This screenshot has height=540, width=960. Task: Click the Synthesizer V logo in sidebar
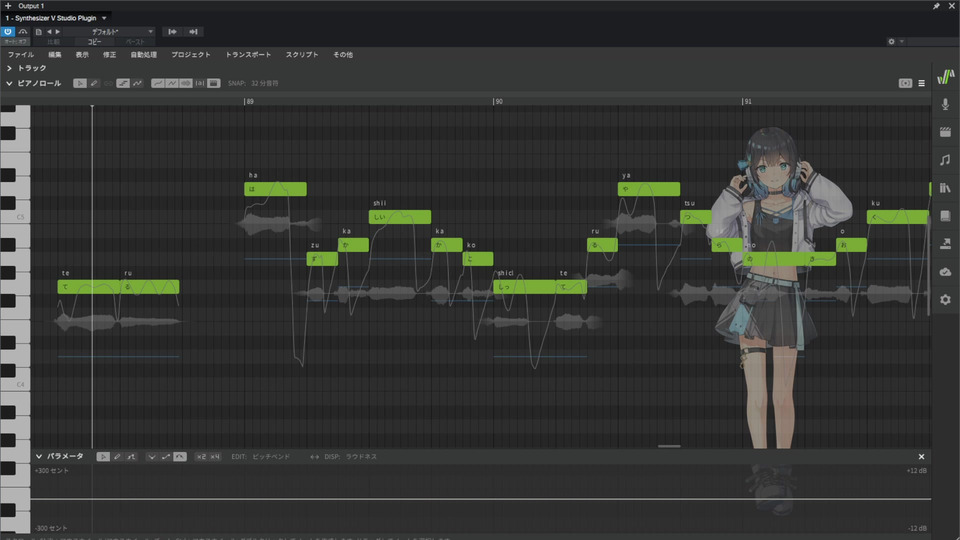point(945,77)
